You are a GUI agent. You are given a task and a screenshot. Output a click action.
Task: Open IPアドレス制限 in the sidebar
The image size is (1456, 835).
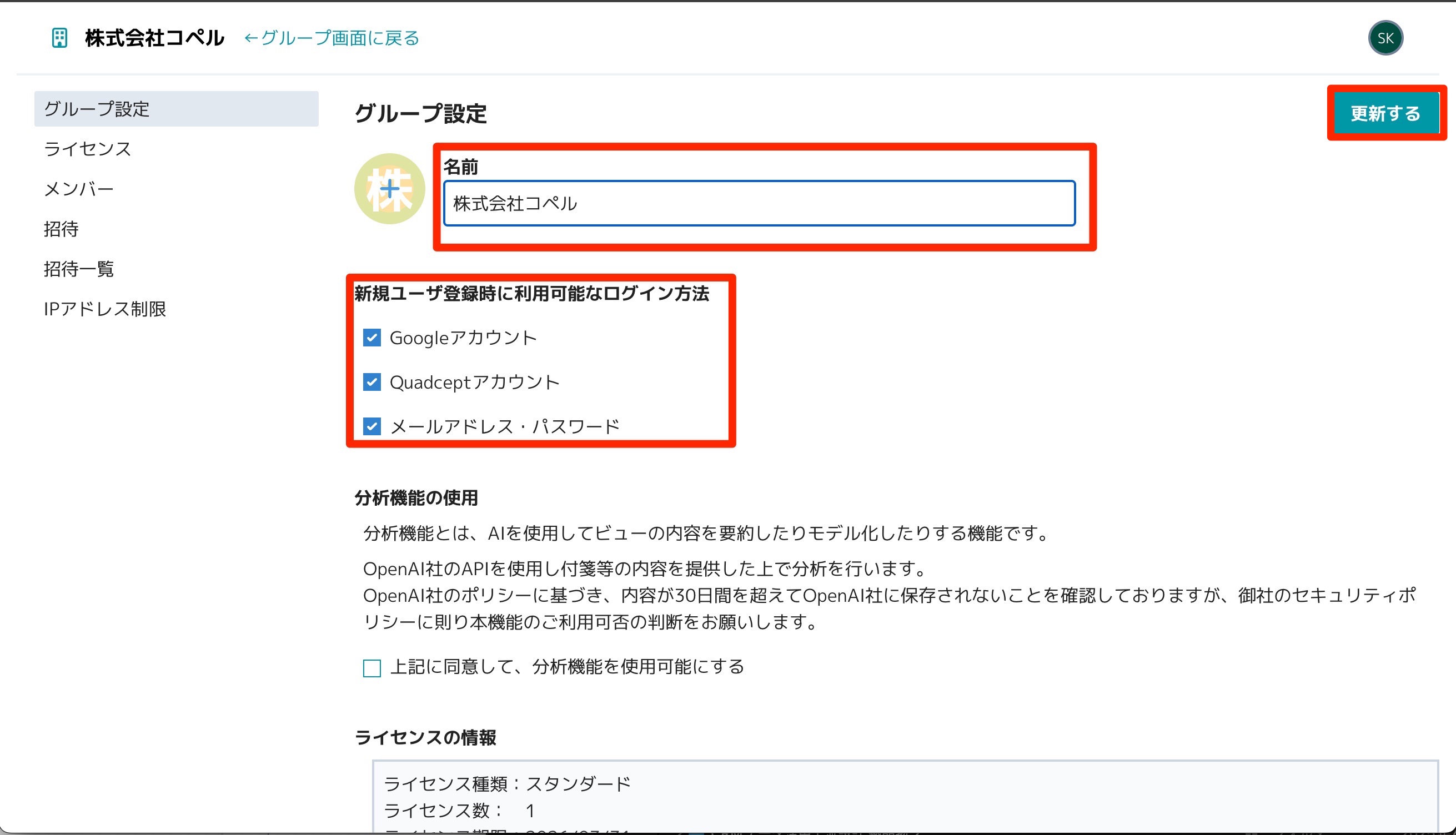(x=105, y=309)
